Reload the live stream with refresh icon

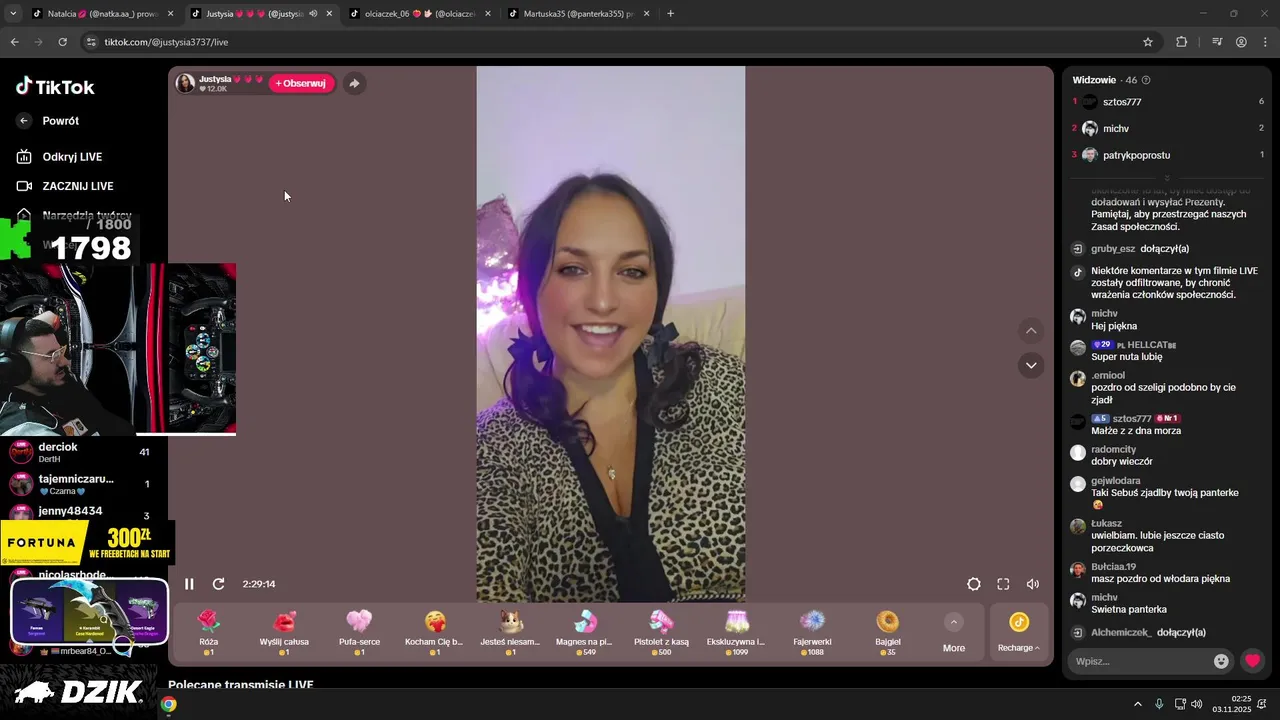point(218,584)
